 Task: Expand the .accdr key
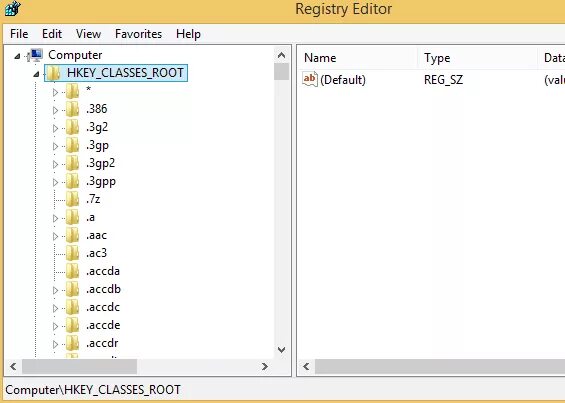click(55, 345)
